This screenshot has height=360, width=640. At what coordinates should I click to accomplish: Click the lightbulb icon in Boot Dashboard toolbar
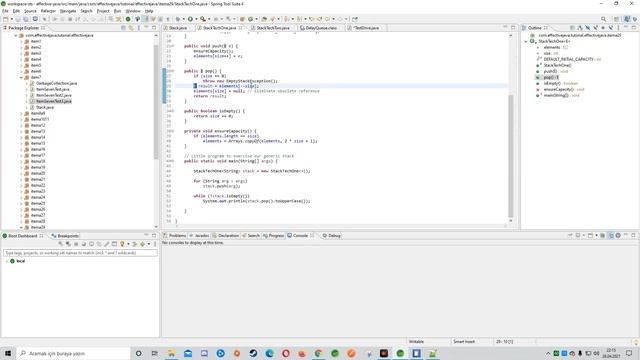122,244
